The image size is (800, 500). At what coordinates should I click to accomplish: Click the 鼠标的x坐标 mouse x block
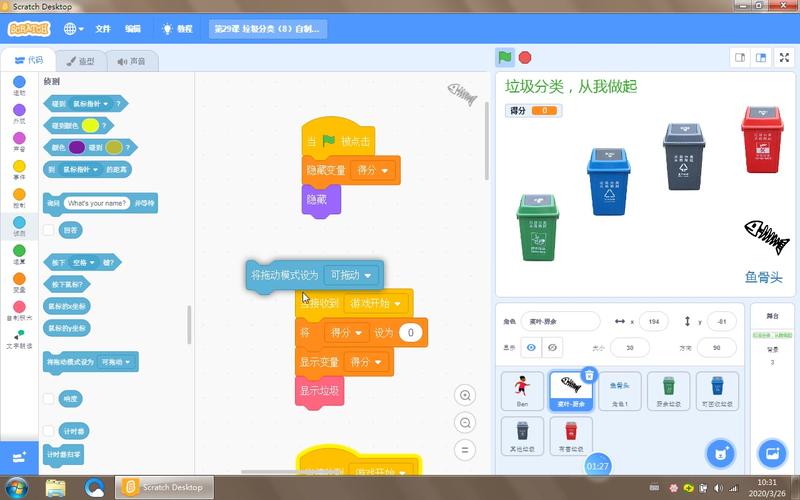point(67,306)
